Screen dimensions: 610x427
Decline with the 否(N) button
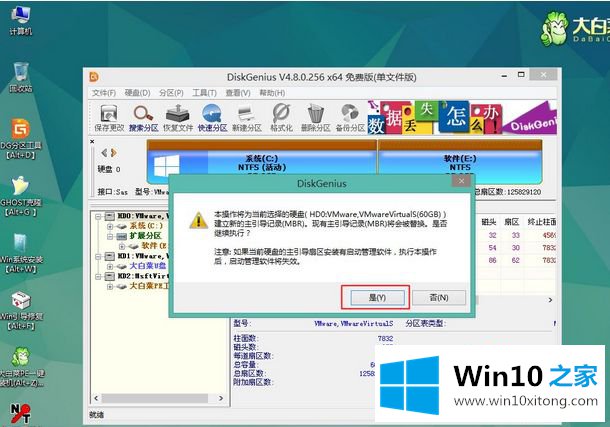pyautogui.click(x=439, y=298)
